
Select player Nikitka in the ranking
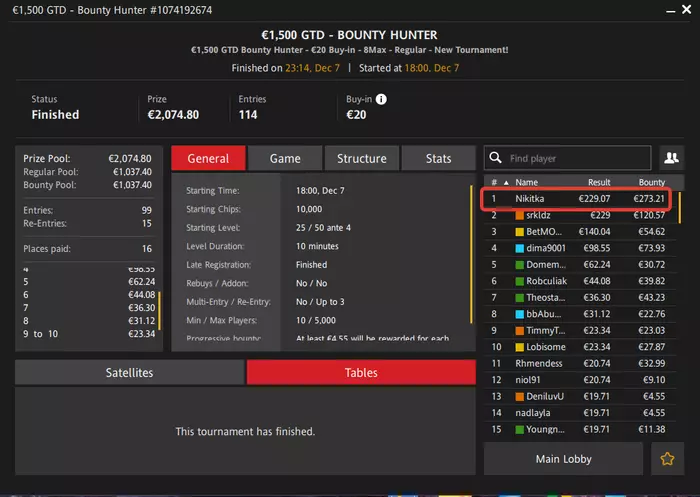click(x=579, y=199)
